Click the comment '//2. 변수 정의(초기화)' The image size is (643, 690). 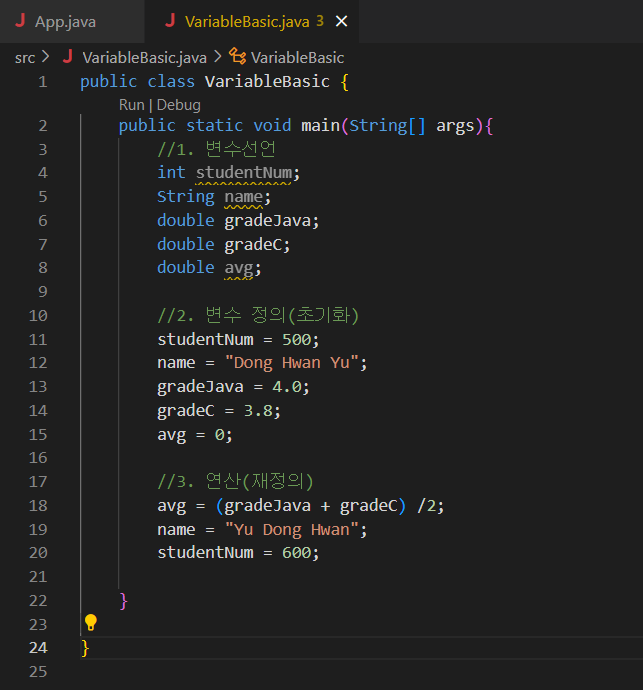tap(258, 316)
